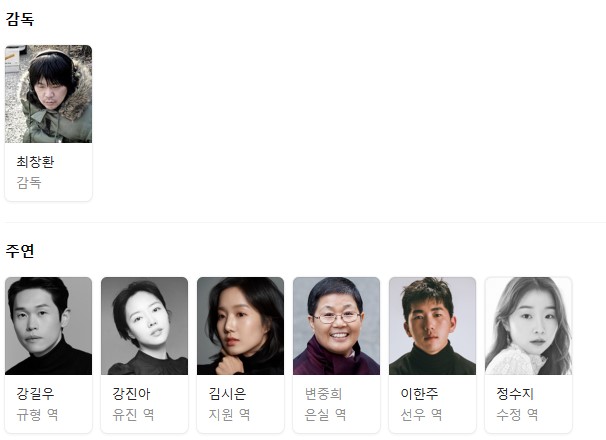Click the 수정 역 role label
The image size is (606, 440).
[517, 415]
